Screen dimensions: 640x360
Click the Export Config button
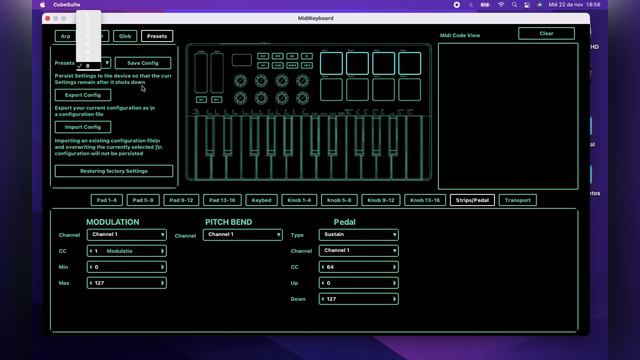[x=83, y=95]
